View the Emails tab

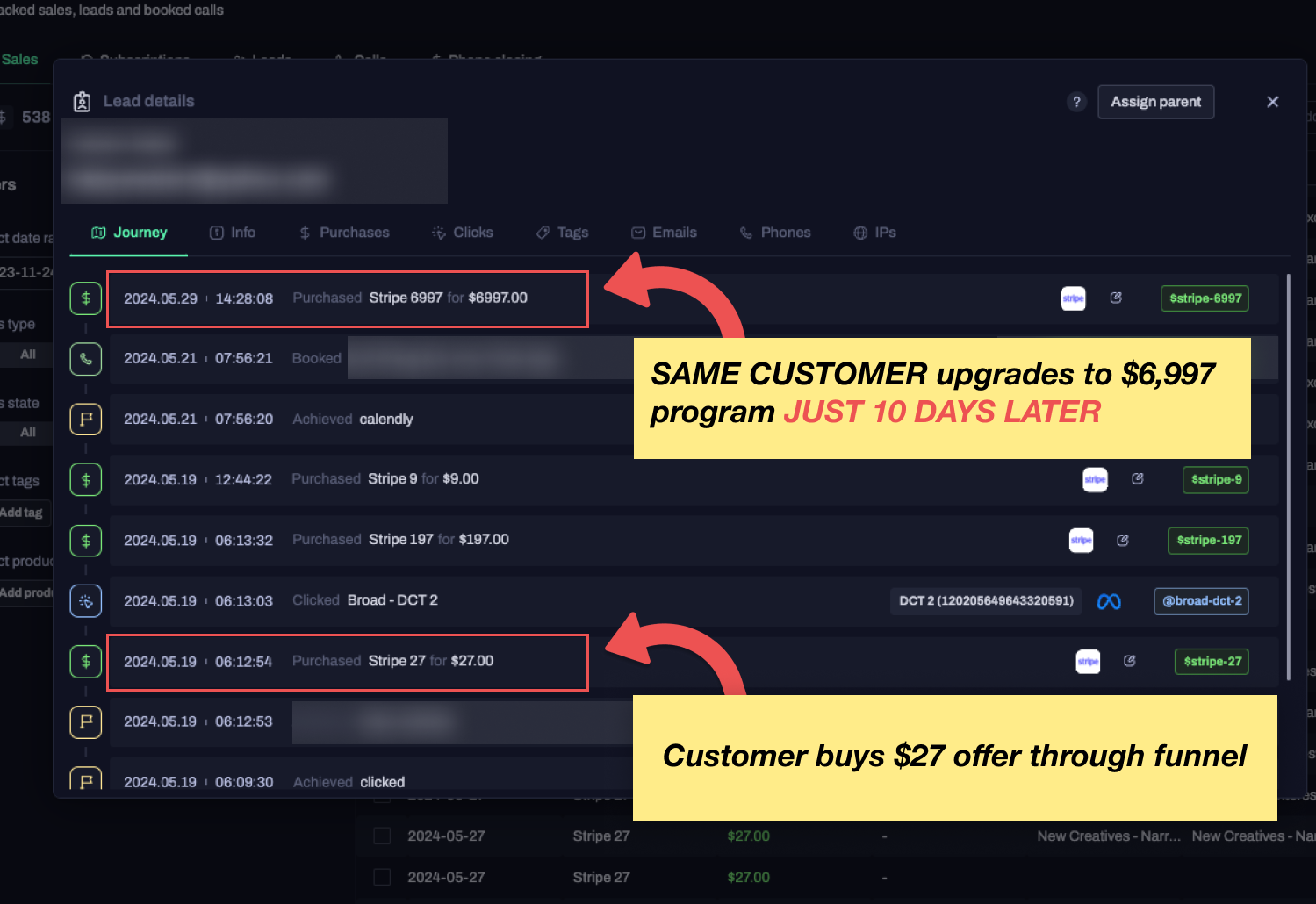point(665,233)
